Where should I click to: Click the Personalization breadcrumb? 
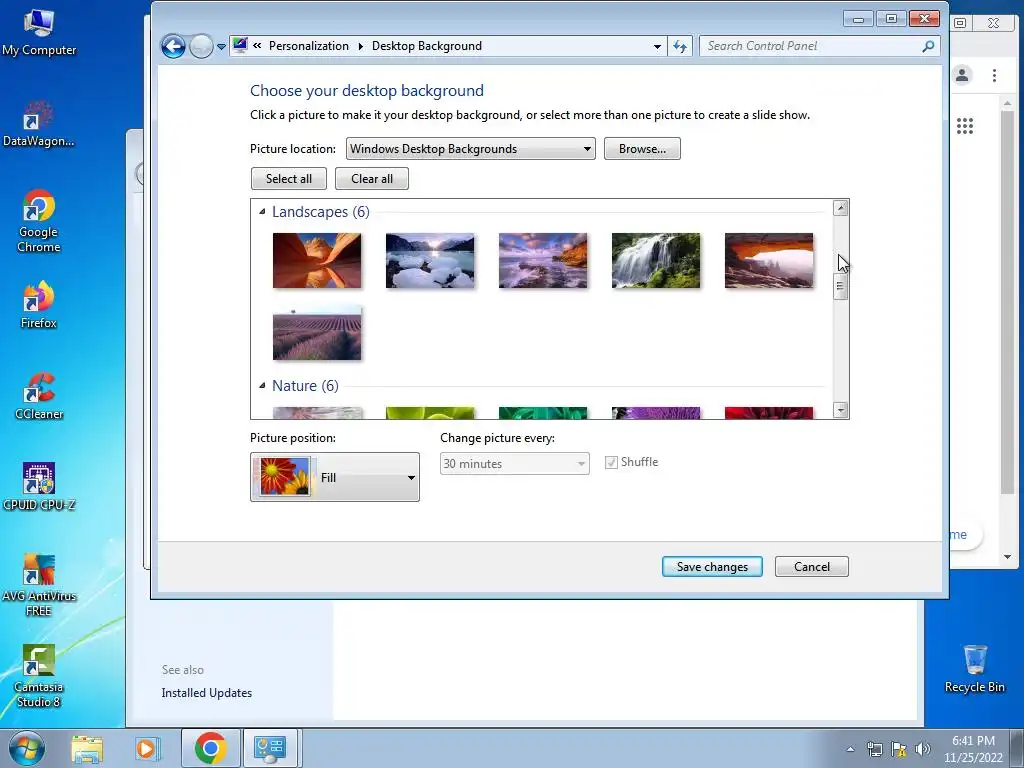309,46
